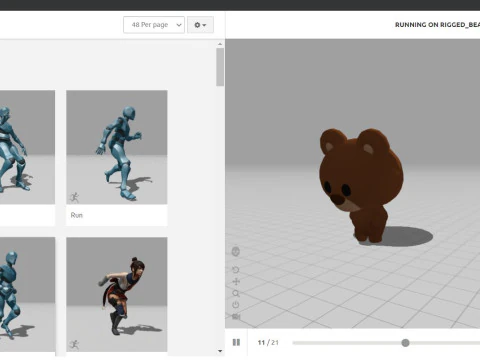The width and height of the screenshot is (480, 360).
Task: Pause the bear running animation
Action: tap(236, 342)
